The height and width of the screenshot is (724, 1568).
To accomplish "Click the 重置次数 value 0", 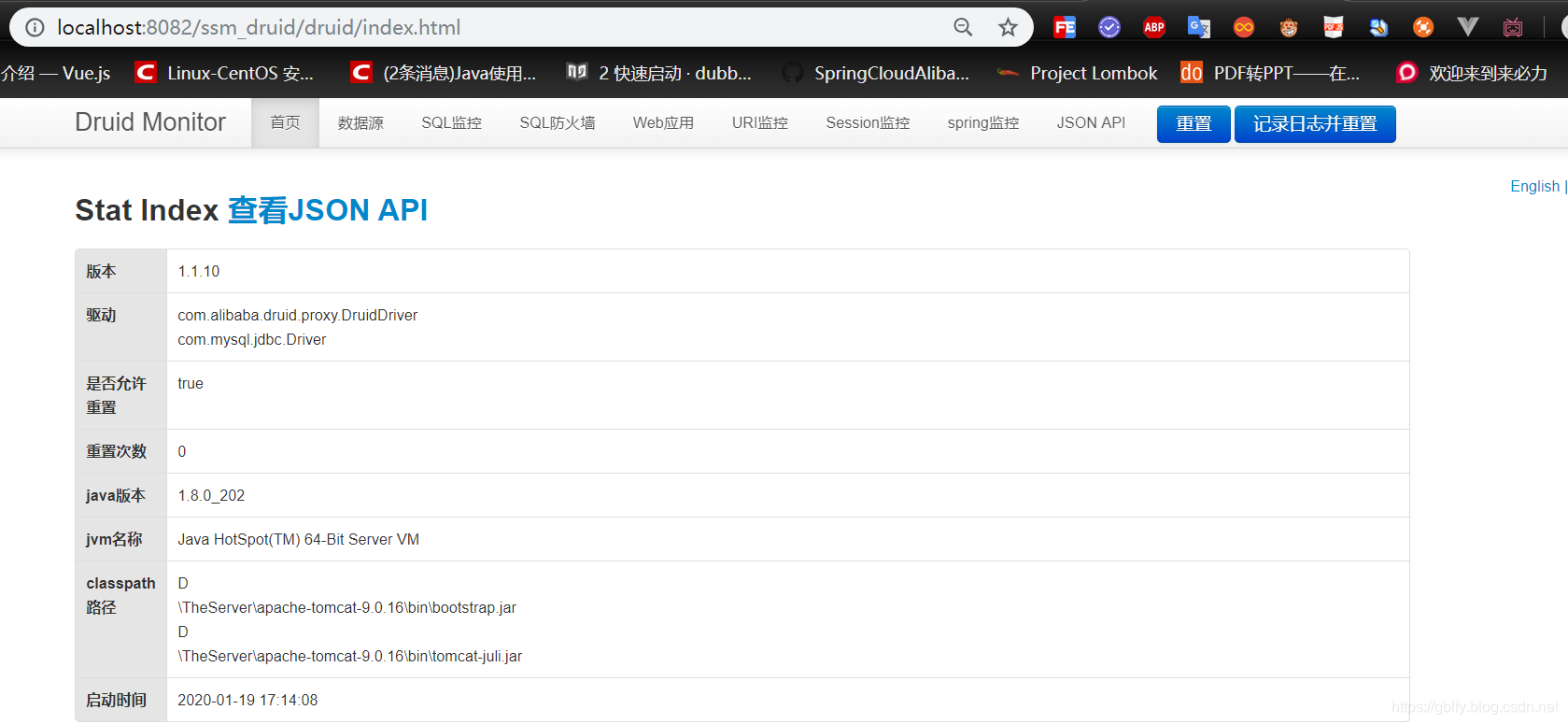I will click(x=182, y=451).
